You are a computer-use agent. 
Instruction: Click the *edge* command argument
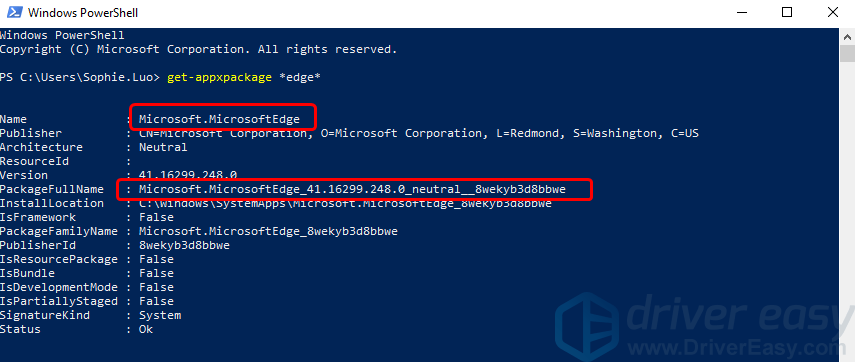click(299, 77)
